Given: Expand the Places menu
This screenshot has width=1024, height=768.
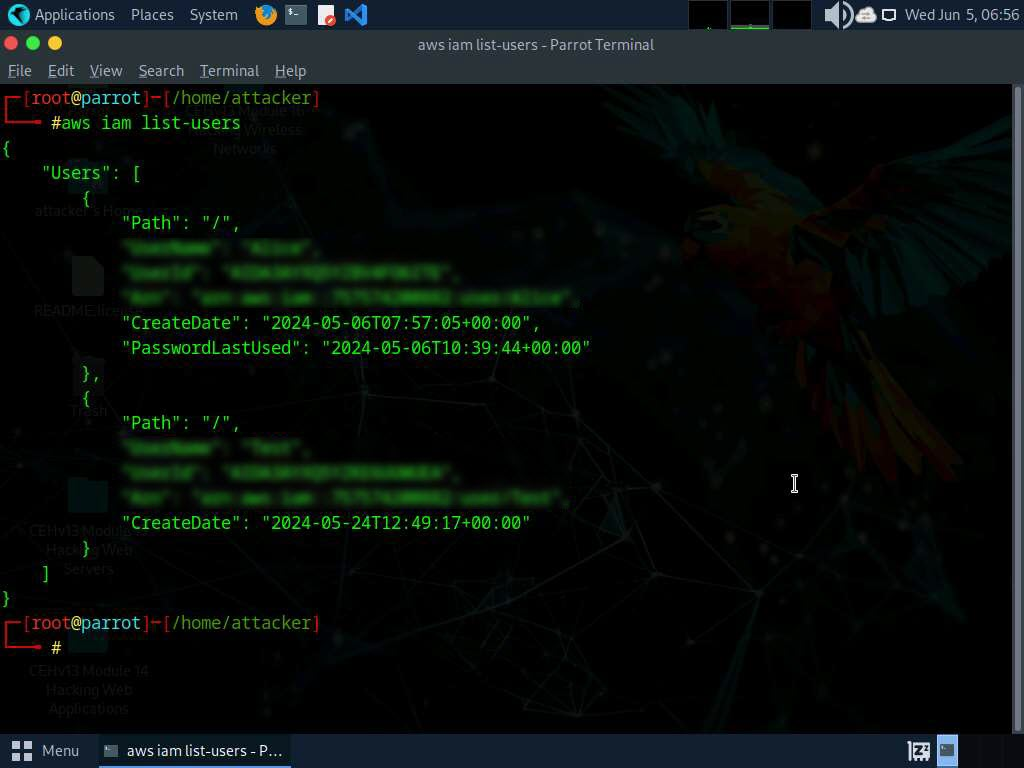Looking at the screenshot, I should (x=152, y=15).
